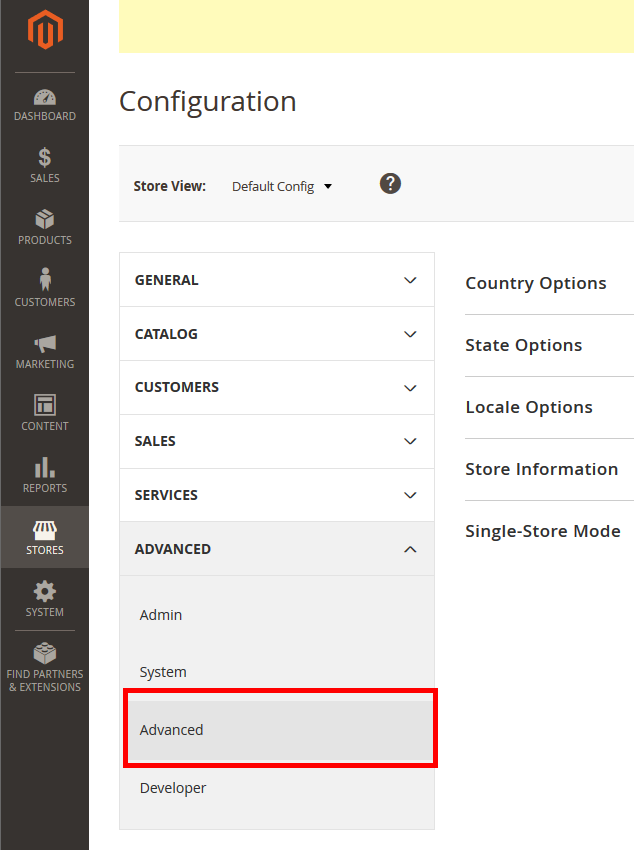634x850 pixels.
Task: Open the Dashboard sidebar icon
Action: click(x=44, y=99)
